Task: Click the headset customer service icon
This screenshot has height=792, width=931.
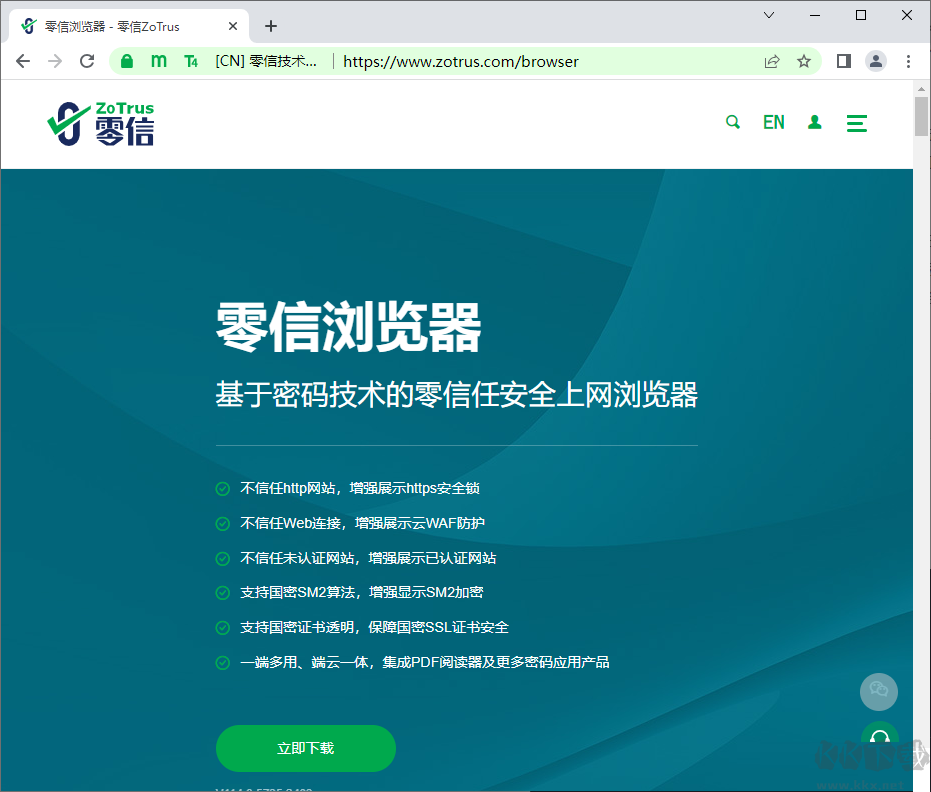Action: [878, 738]
